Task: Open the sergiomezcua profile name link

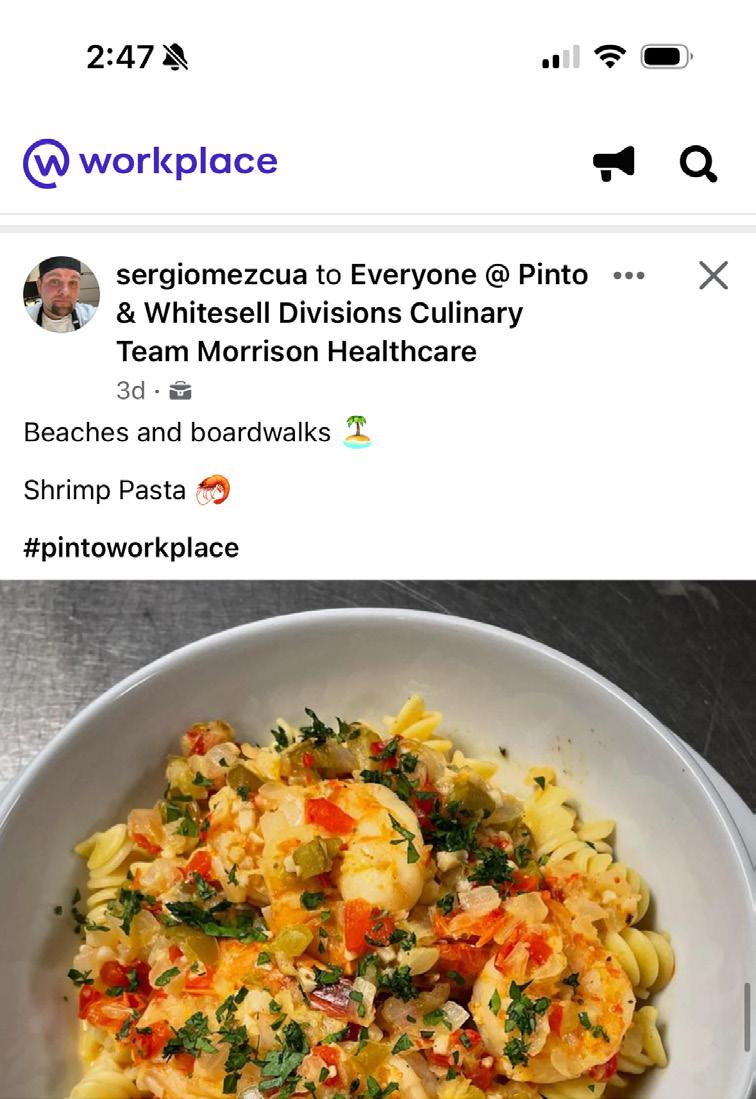Action: tap(212, 275)
